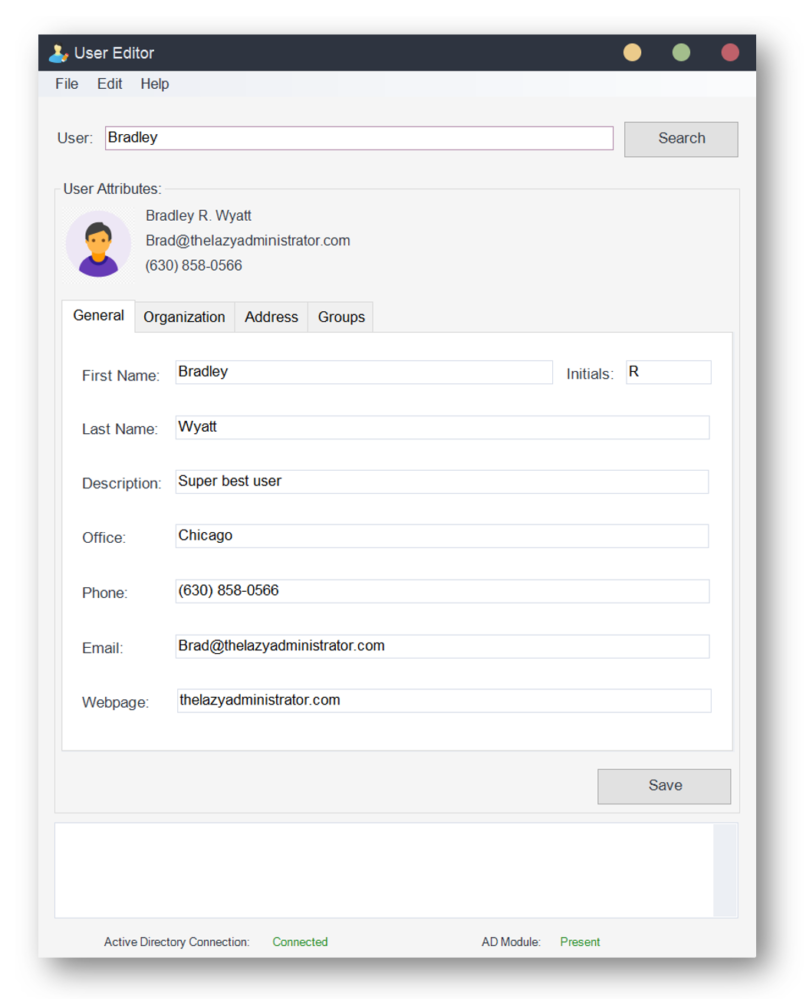Click the yellow minimize circle button
The image size is (806, 999).
click(632, 52)
